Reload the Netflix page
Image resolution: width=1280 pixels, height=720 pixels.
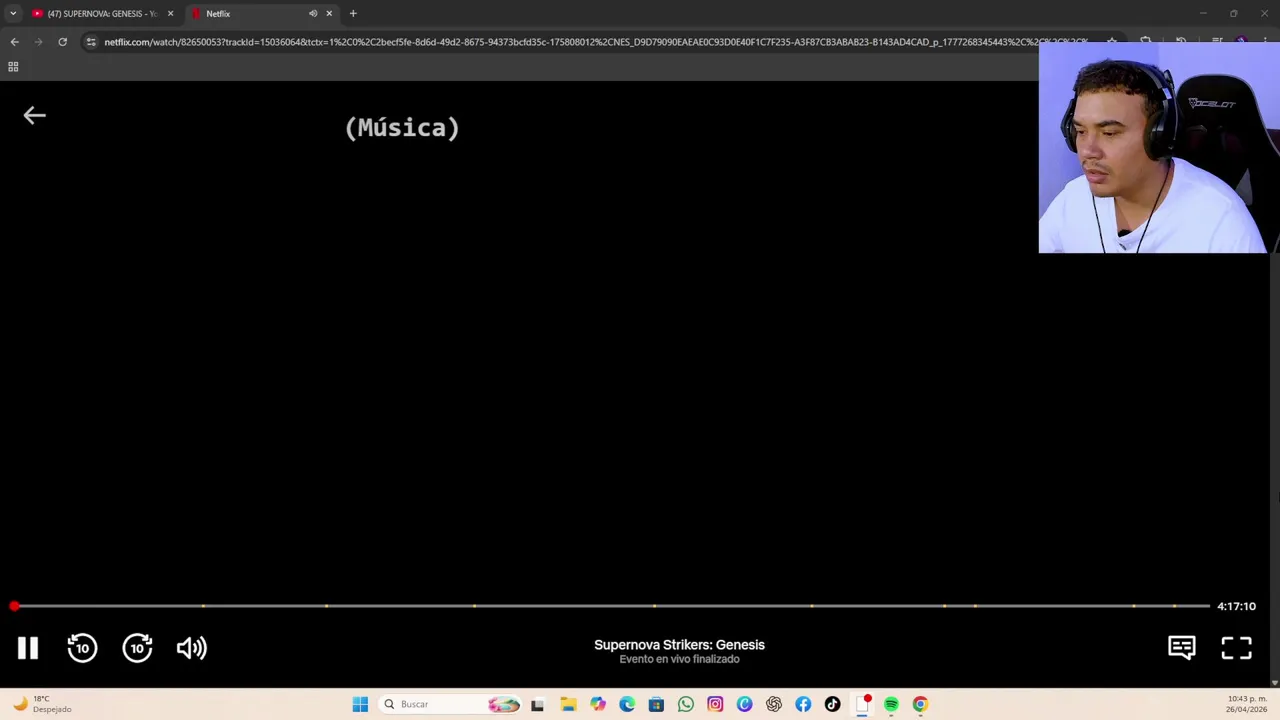pyautogui.click(x=62, y=42)
